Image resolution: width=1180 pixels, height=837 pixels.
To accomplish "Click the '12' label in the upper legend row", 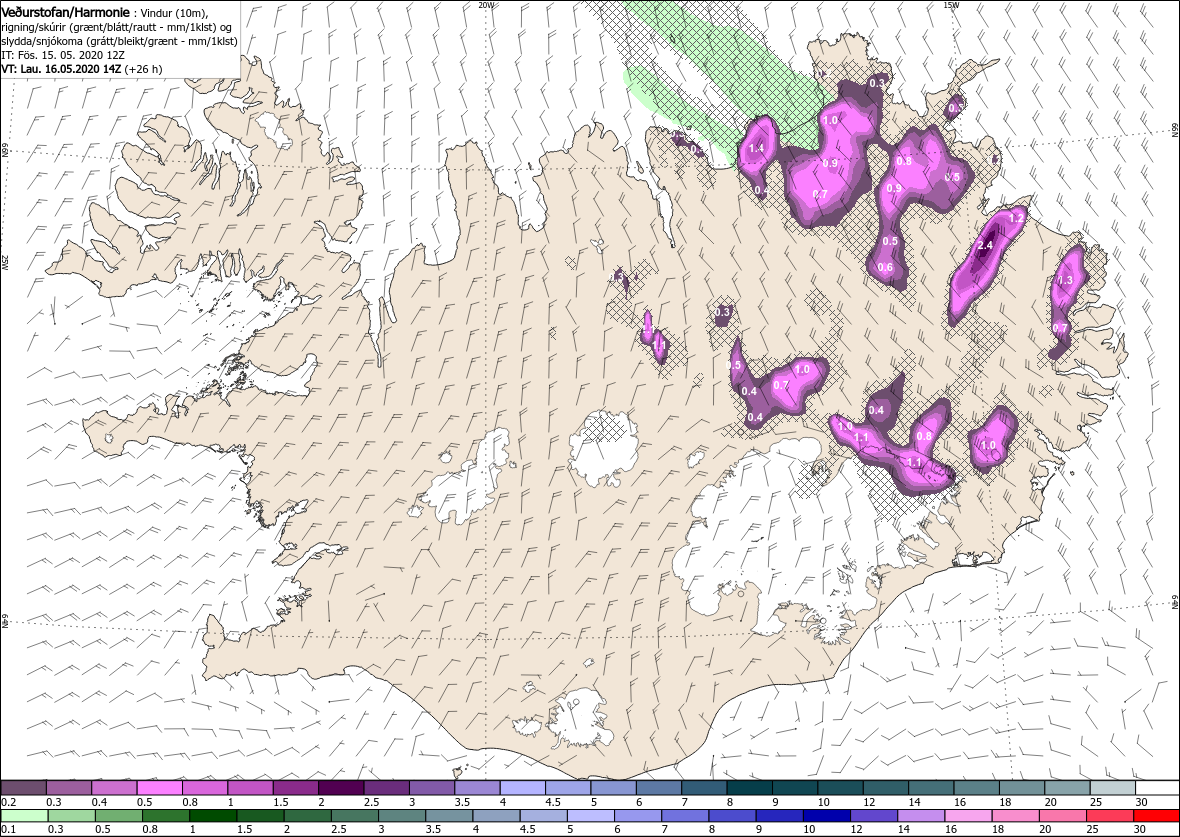I will tap(868, 802).
